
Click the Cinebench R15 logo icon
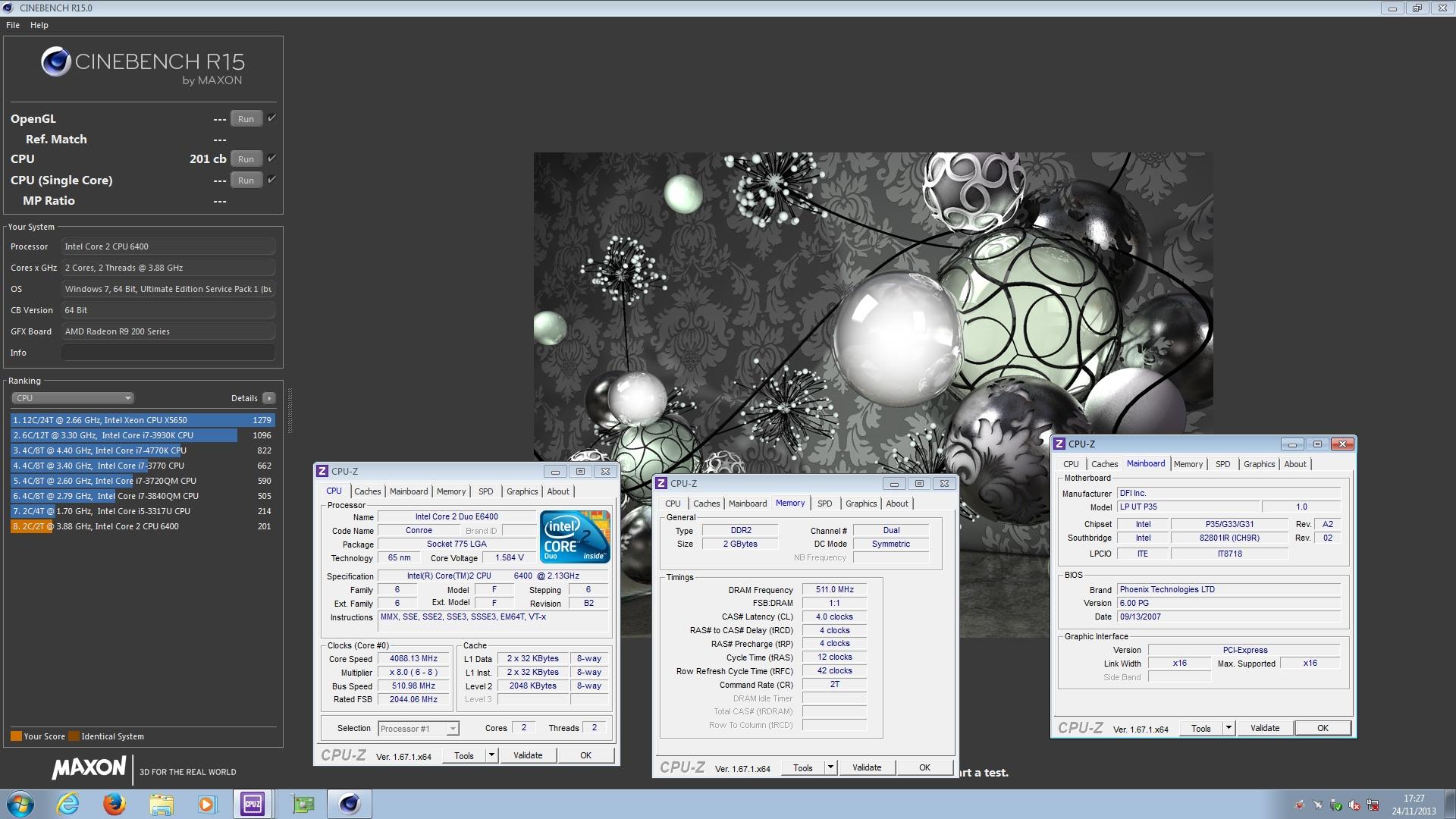[56, 62]
